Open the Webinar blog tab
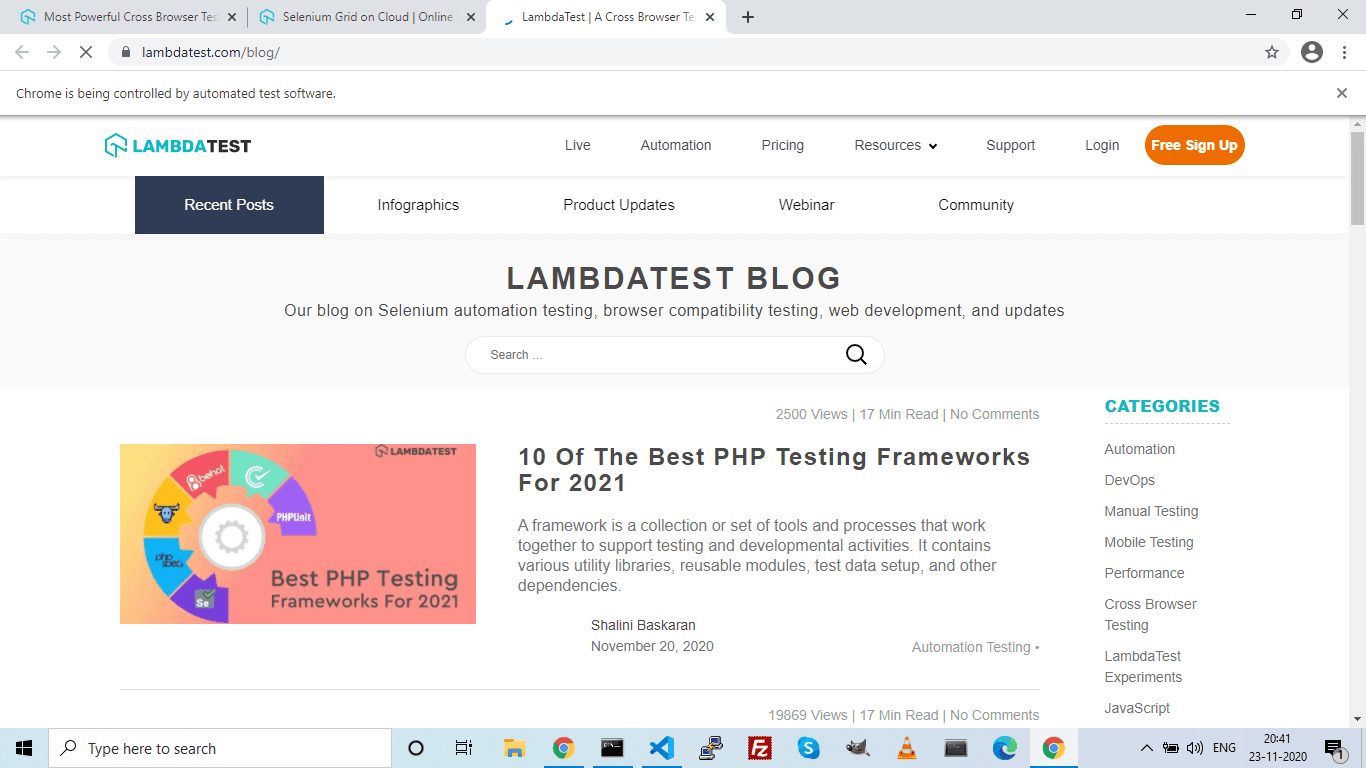This screenshot has height=768, width=1366. [807, 205]
